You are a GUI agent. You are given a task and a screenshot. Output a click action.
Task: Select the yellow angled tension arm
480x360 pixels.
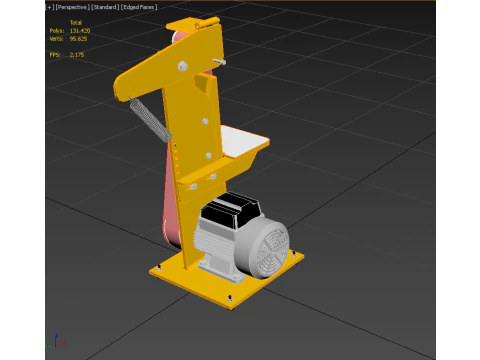(x=168, y=62)
